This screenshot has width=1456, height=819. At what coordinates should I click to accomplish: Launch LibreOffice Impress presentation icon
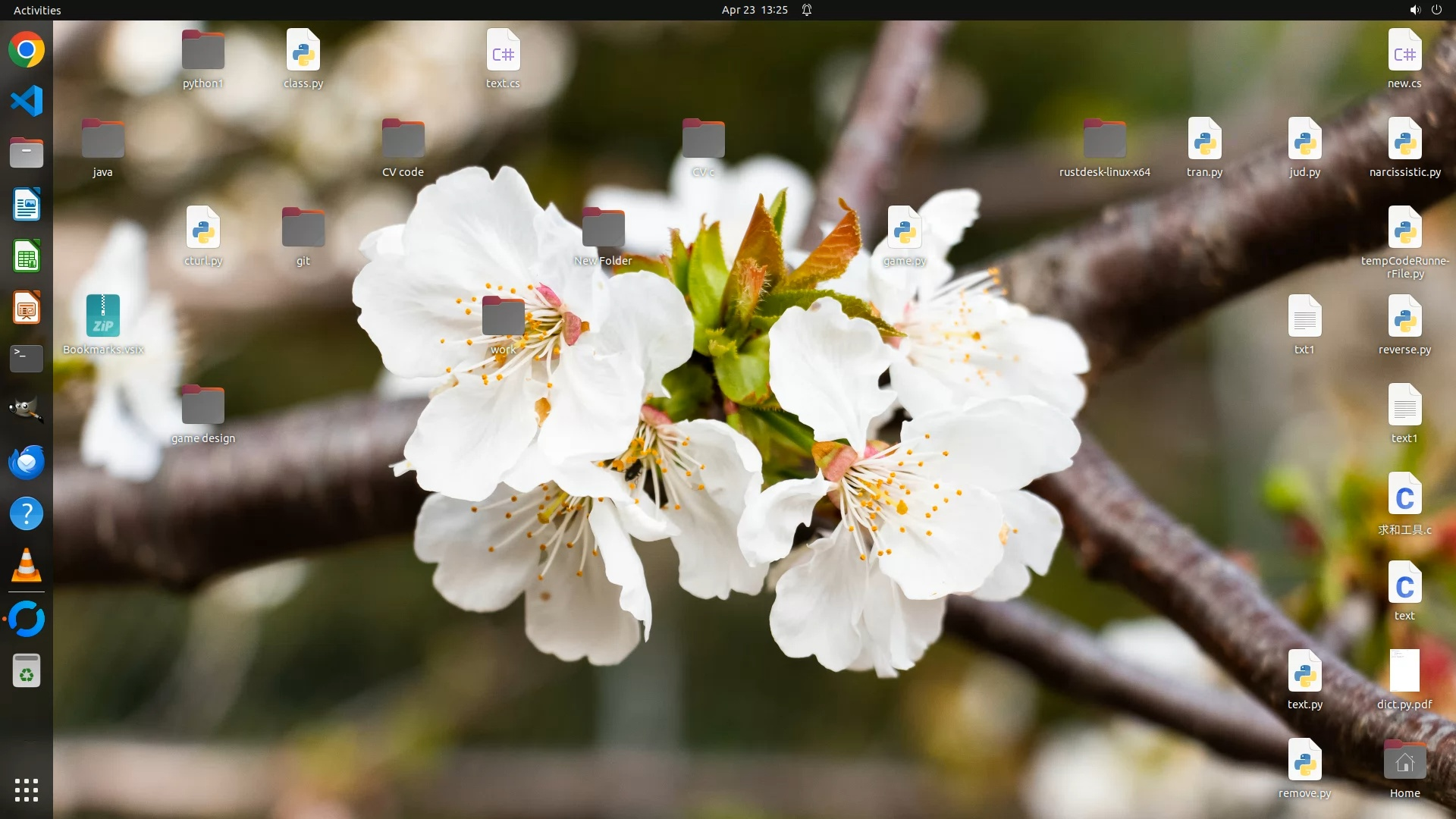[27, 308]
